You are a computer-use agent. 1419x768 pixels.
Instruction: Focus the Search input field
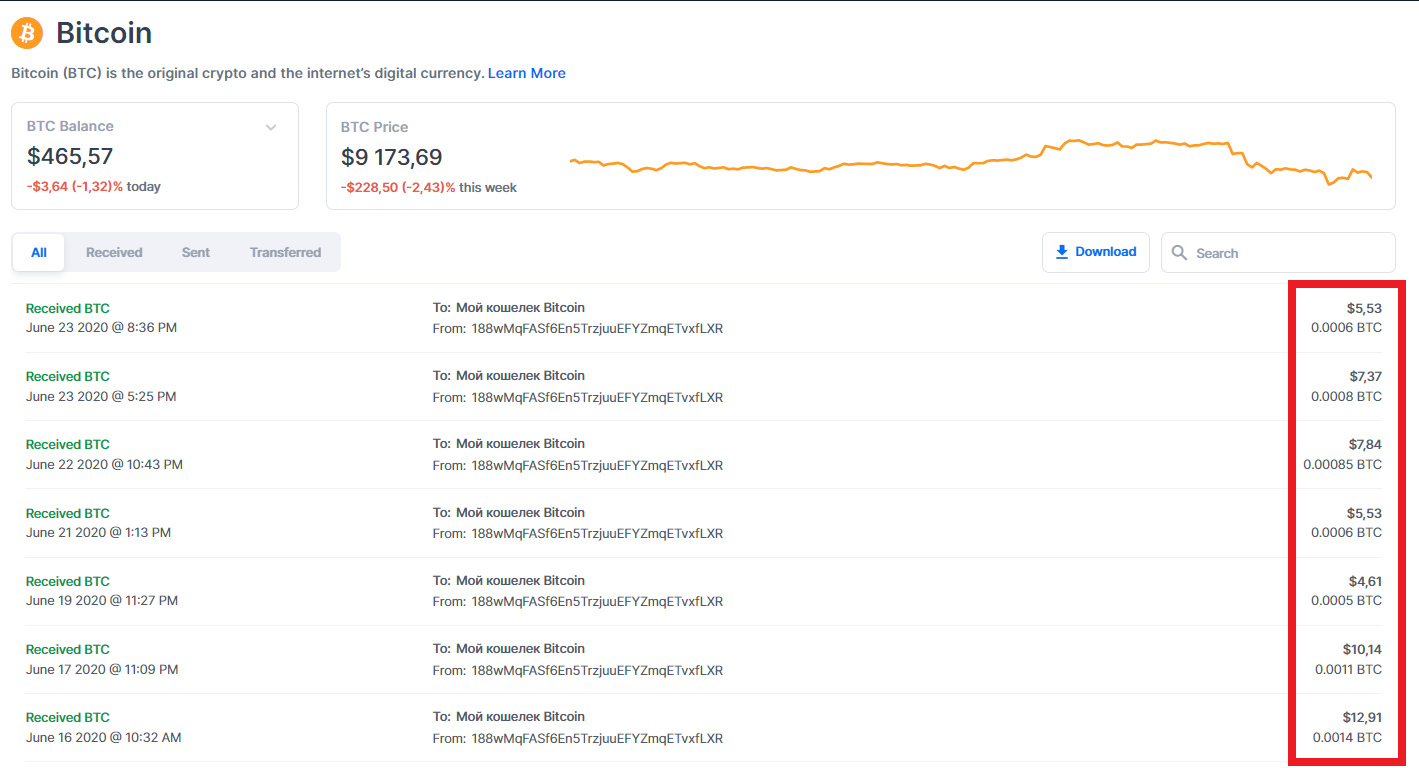(x=1278, y=253)
